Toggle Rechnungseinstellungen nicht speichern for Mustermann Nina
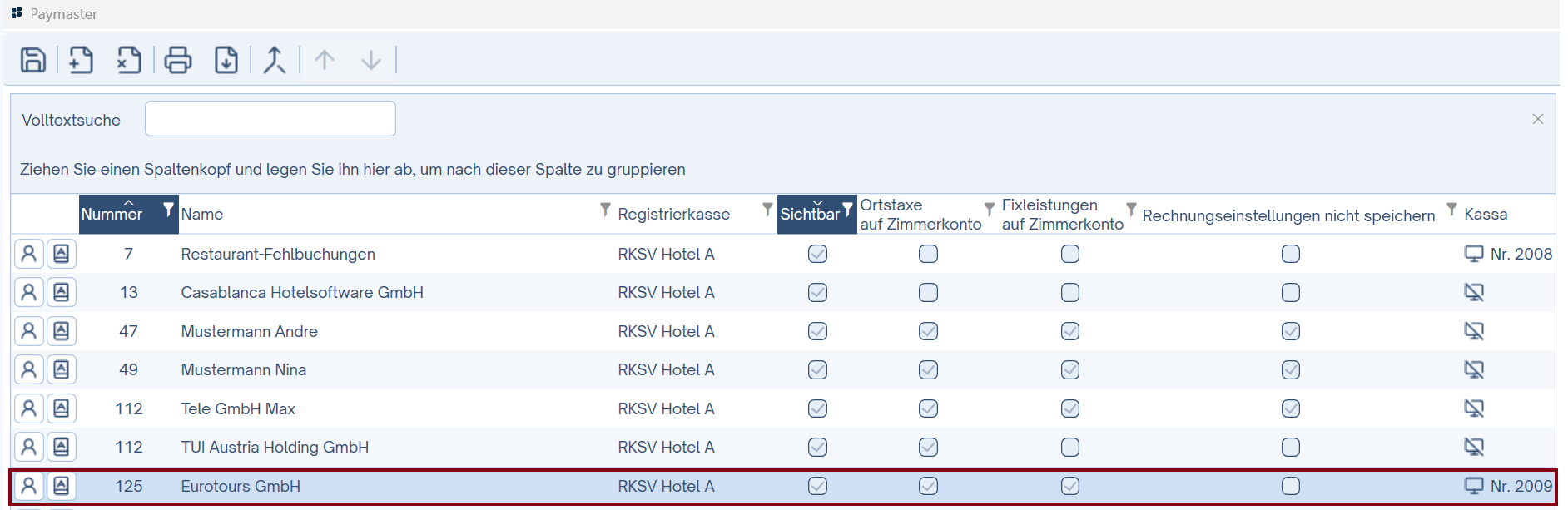This screenshot has height=510, width=1568. point(1291,369)
